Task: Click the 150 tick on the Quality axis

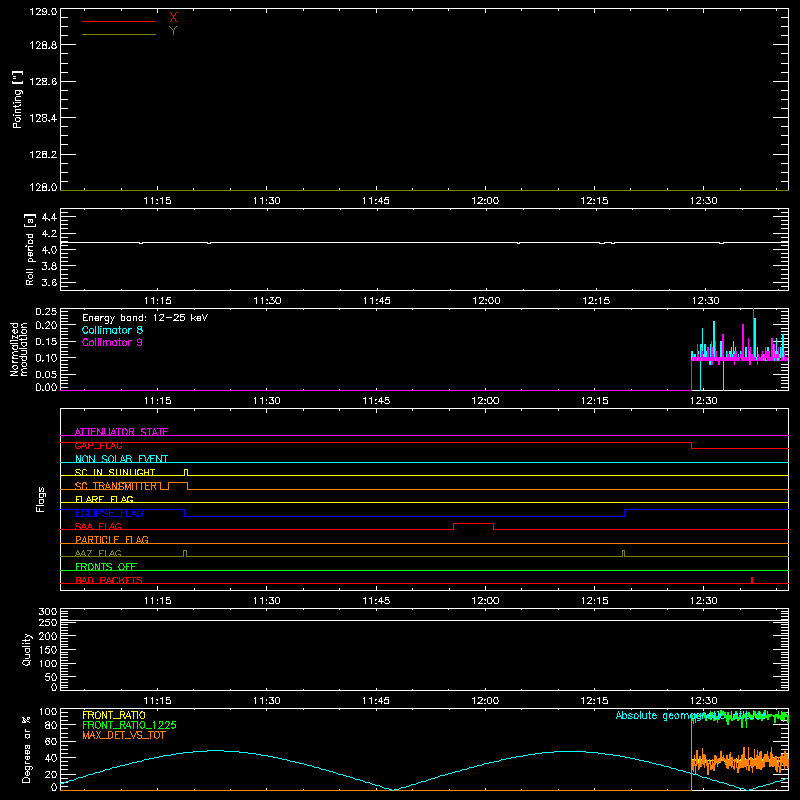Action: 47,650
